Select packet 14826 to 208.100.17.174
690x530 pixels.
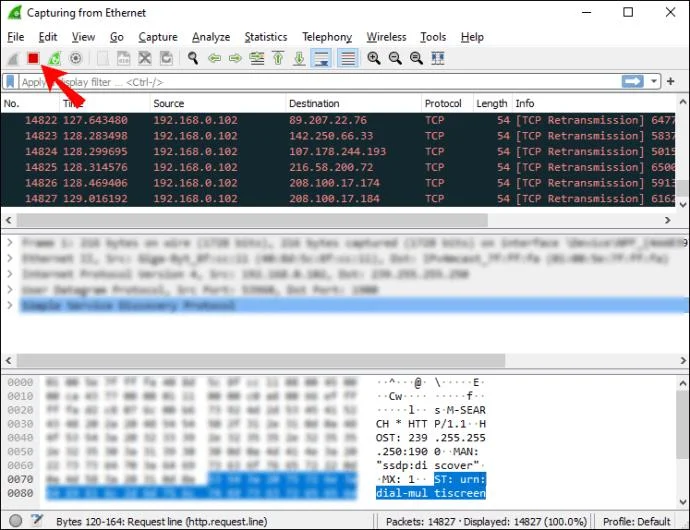338,183
